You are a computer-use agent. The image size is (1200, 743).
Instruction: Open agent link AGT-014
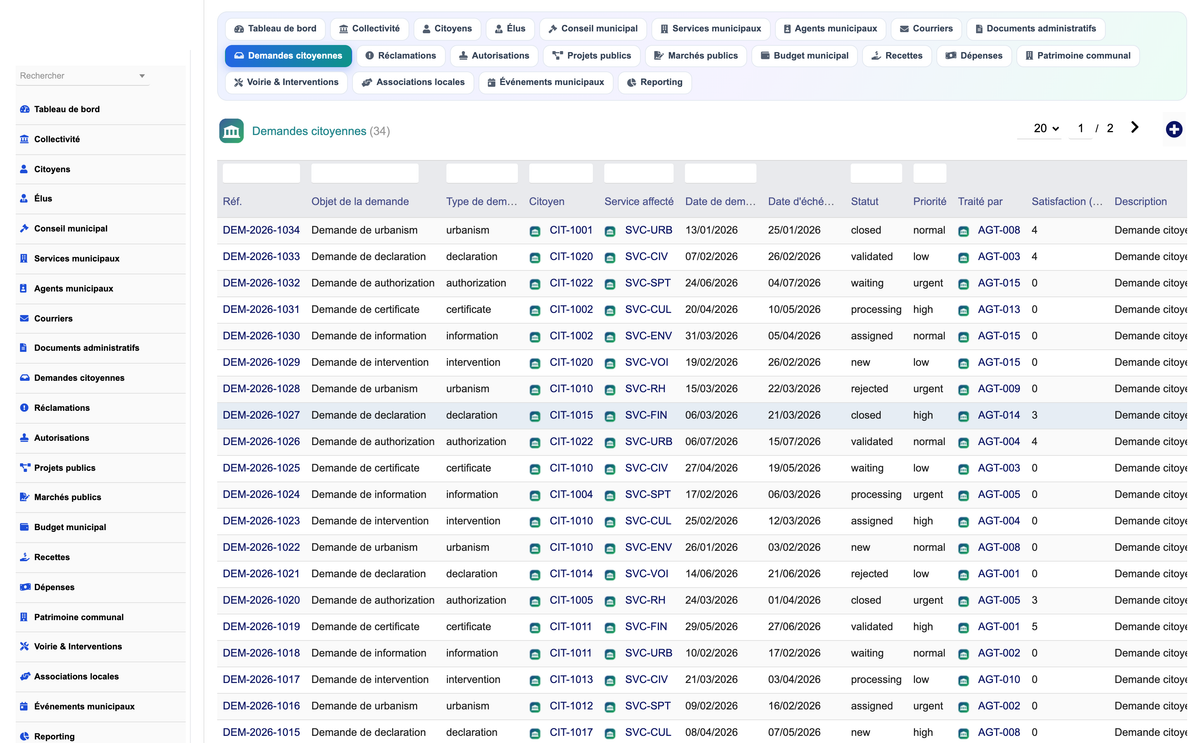pyautogui.click(x=999, y=415)
